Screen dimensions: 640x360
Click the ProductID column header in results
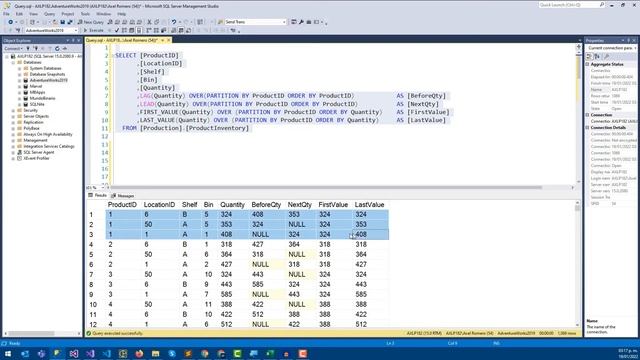122,204
